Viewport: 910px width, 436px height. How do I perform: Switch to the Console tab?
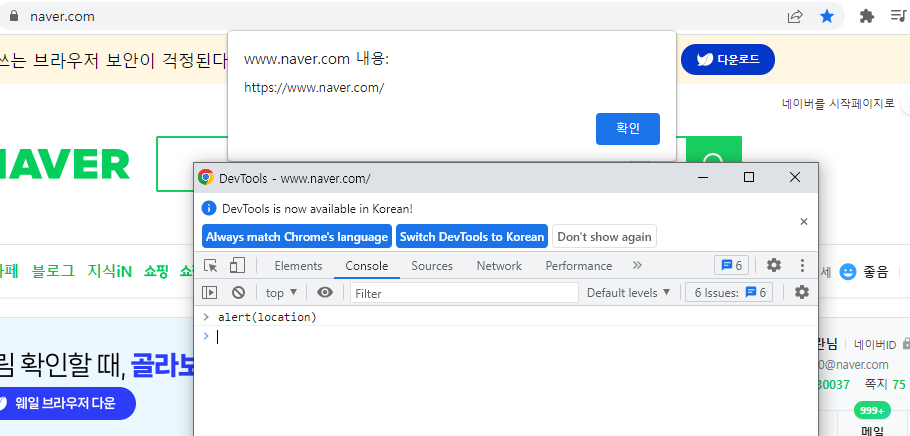367,266
